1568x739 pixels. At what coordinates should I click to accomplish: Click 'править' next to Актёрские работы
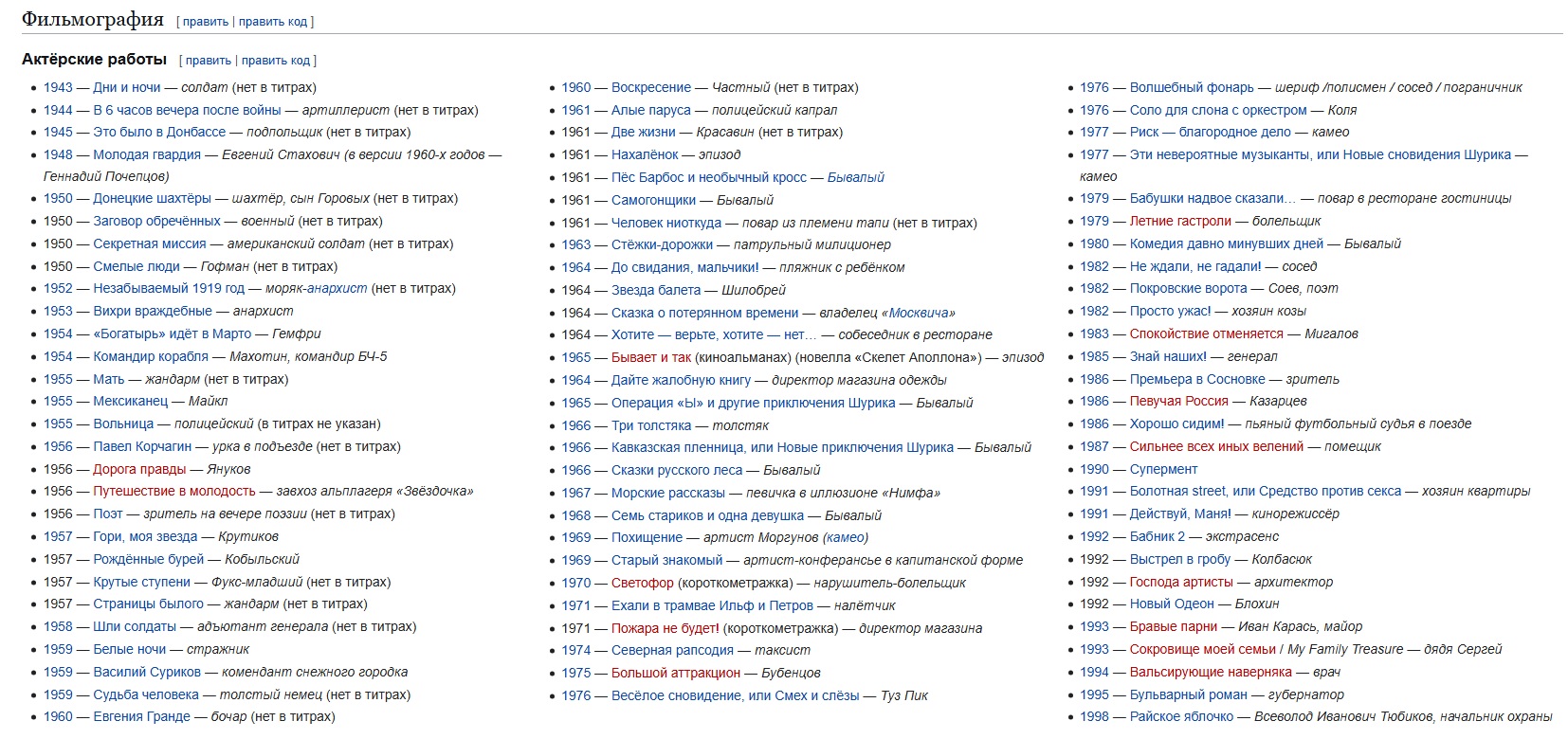click(209, 60)
